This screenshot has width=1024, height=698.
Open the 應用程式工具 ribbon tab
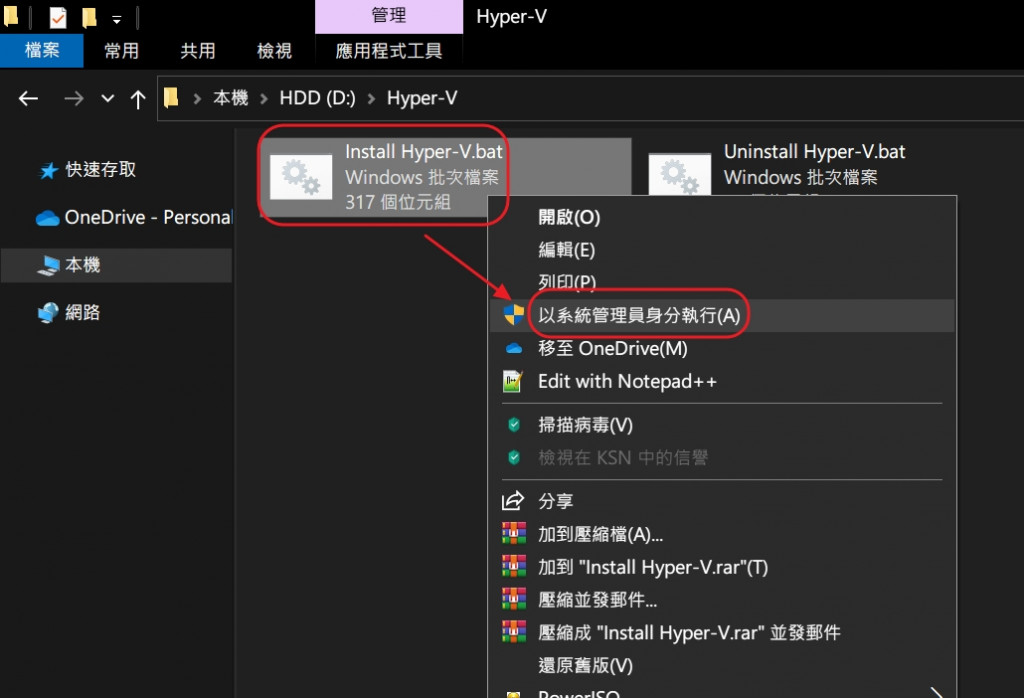click(389, 50)
